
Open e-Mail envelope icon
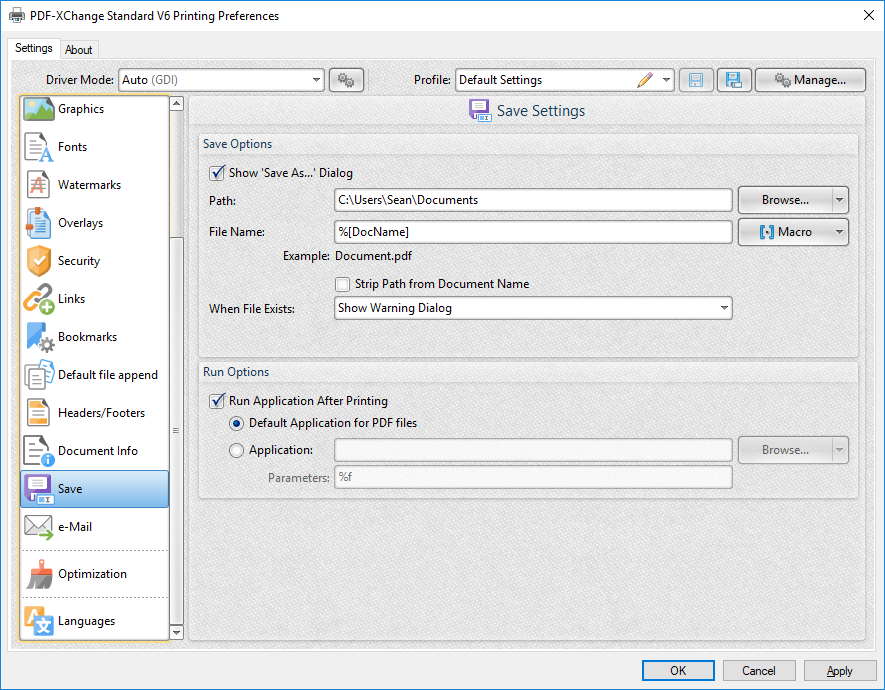coord(38,527)
